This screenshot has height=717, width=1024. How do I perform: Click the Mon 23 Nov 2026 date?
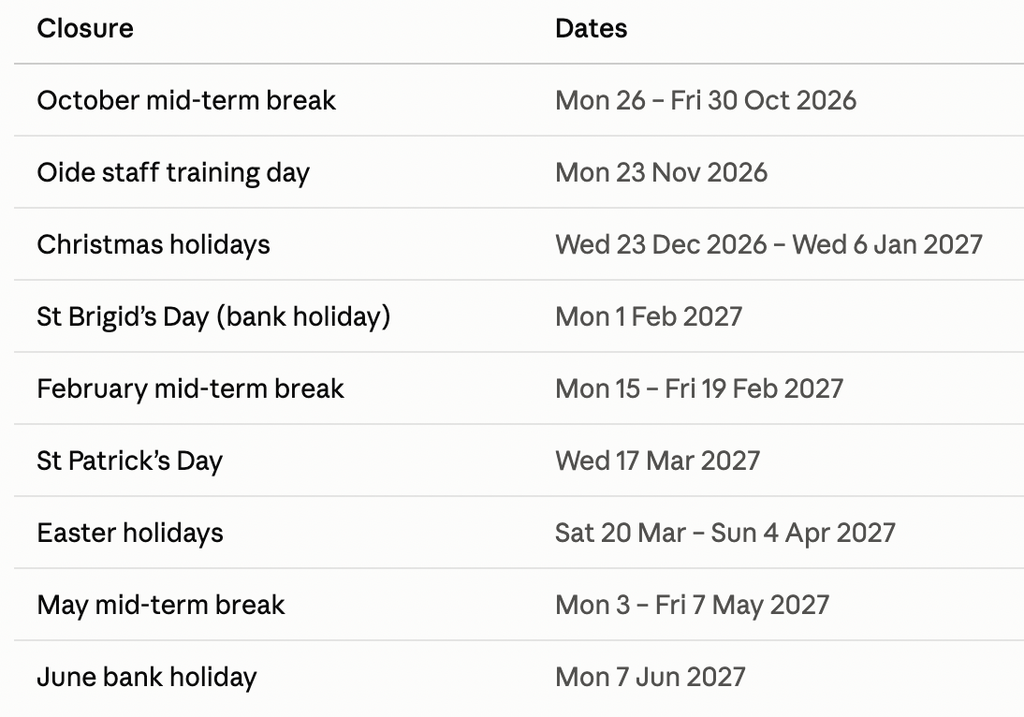pos(661,173)
